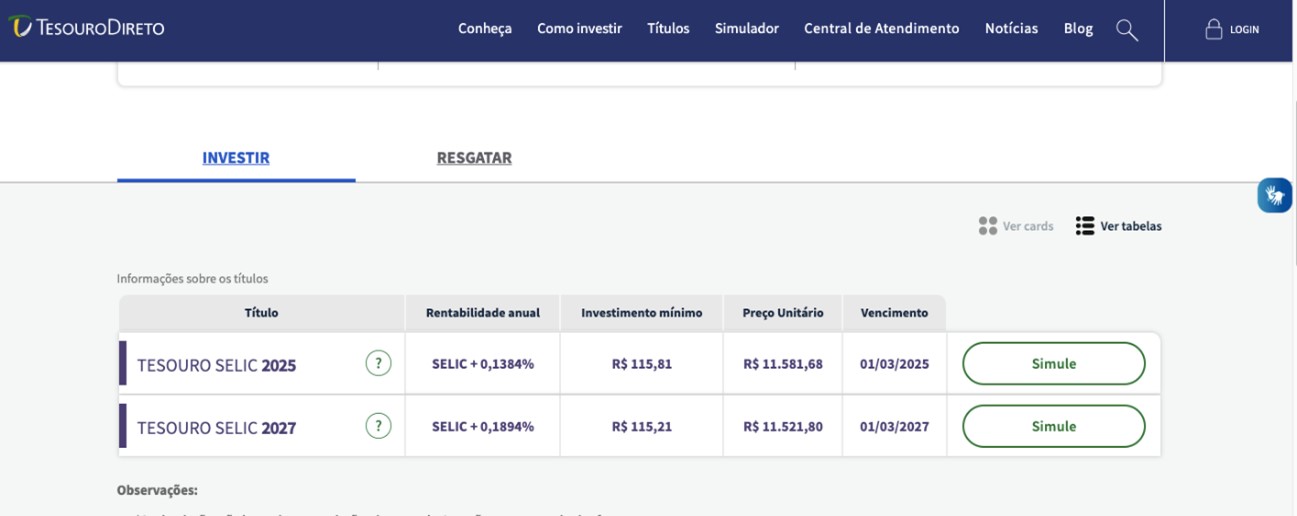Visit the Blog link
This screenshot has width=1297, height=516.
pyautogui.click(x=1078, y=29)
